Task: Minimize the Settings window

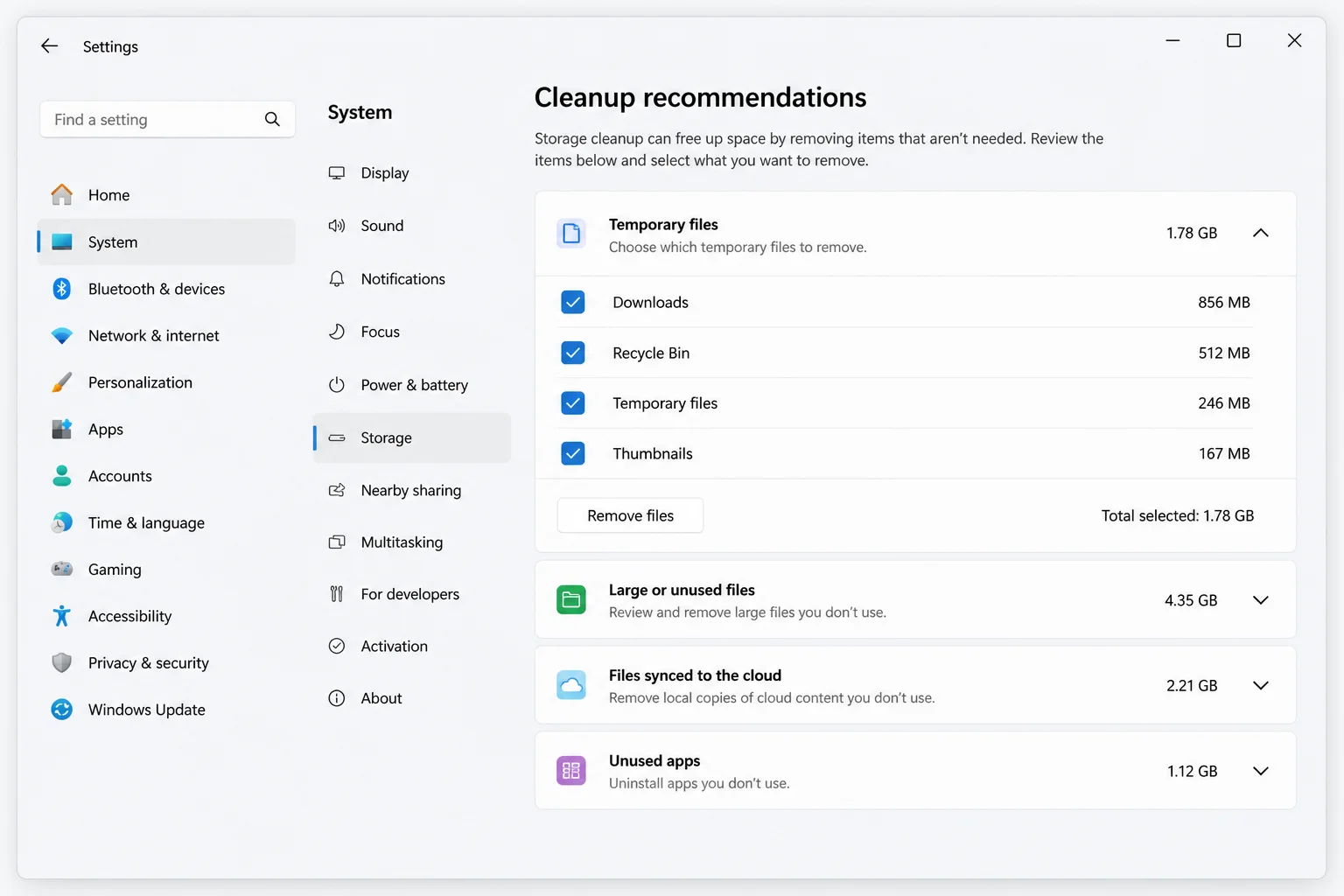Action: pyautogui.click(x=1172, y=40)
